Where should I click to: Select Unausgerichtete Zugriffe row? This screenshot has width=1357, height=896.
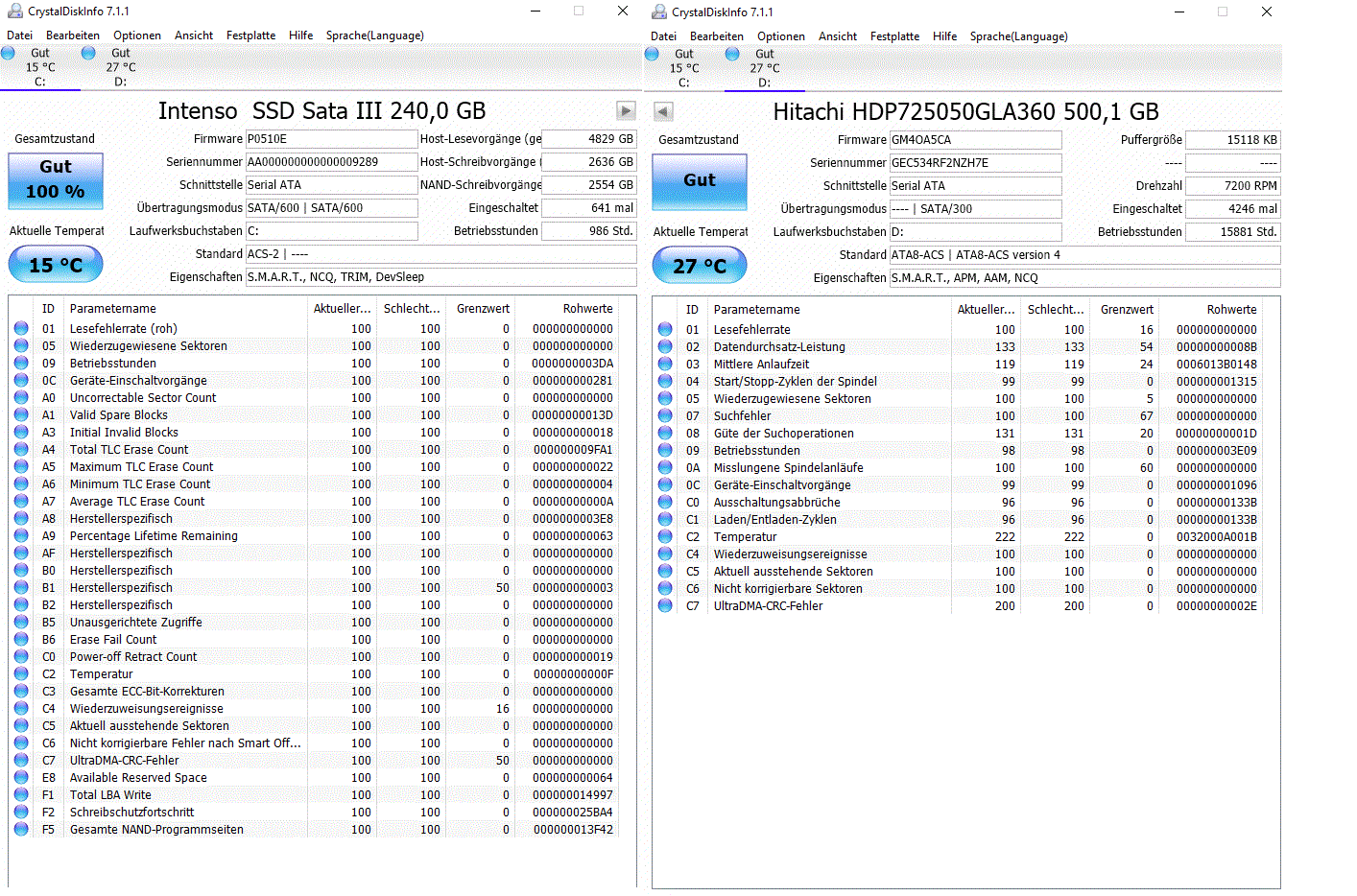[314, 623]
